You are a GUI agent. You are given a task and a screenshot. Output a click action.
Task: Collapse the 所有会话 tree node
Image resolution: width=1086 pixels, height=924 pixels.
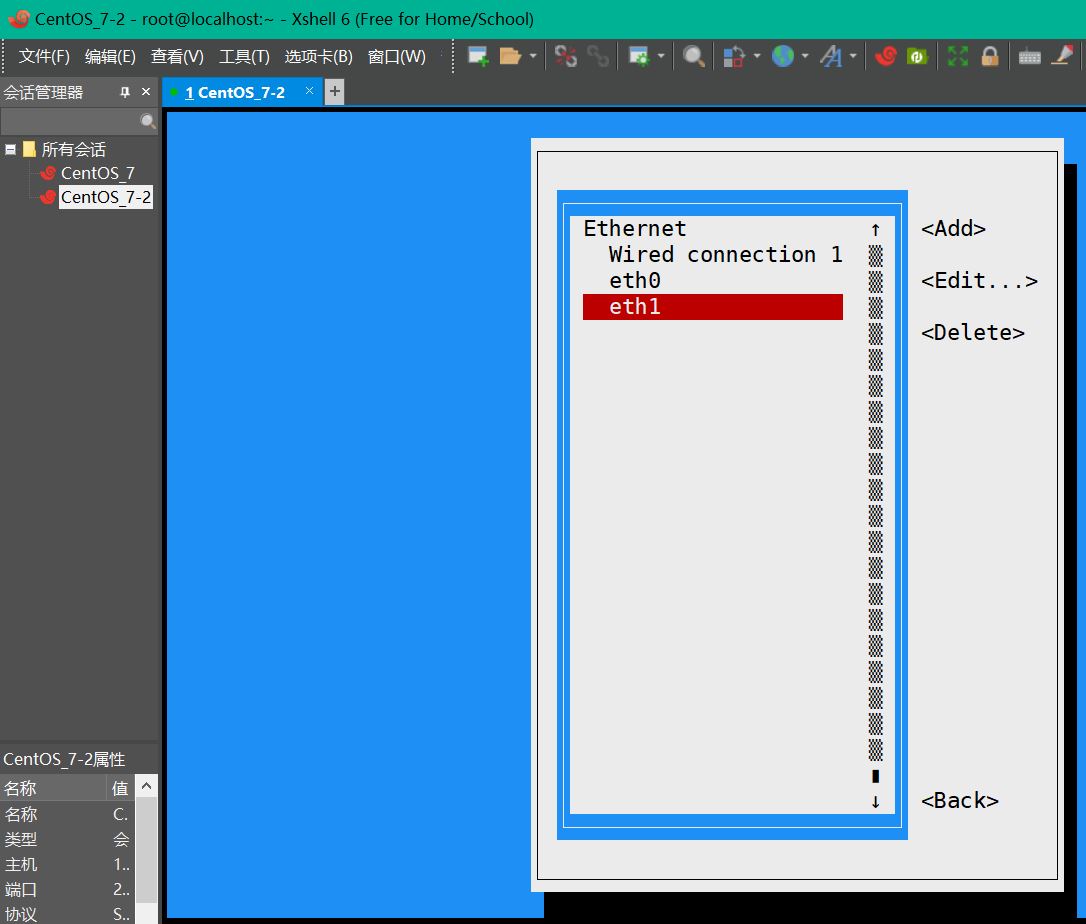10,149
